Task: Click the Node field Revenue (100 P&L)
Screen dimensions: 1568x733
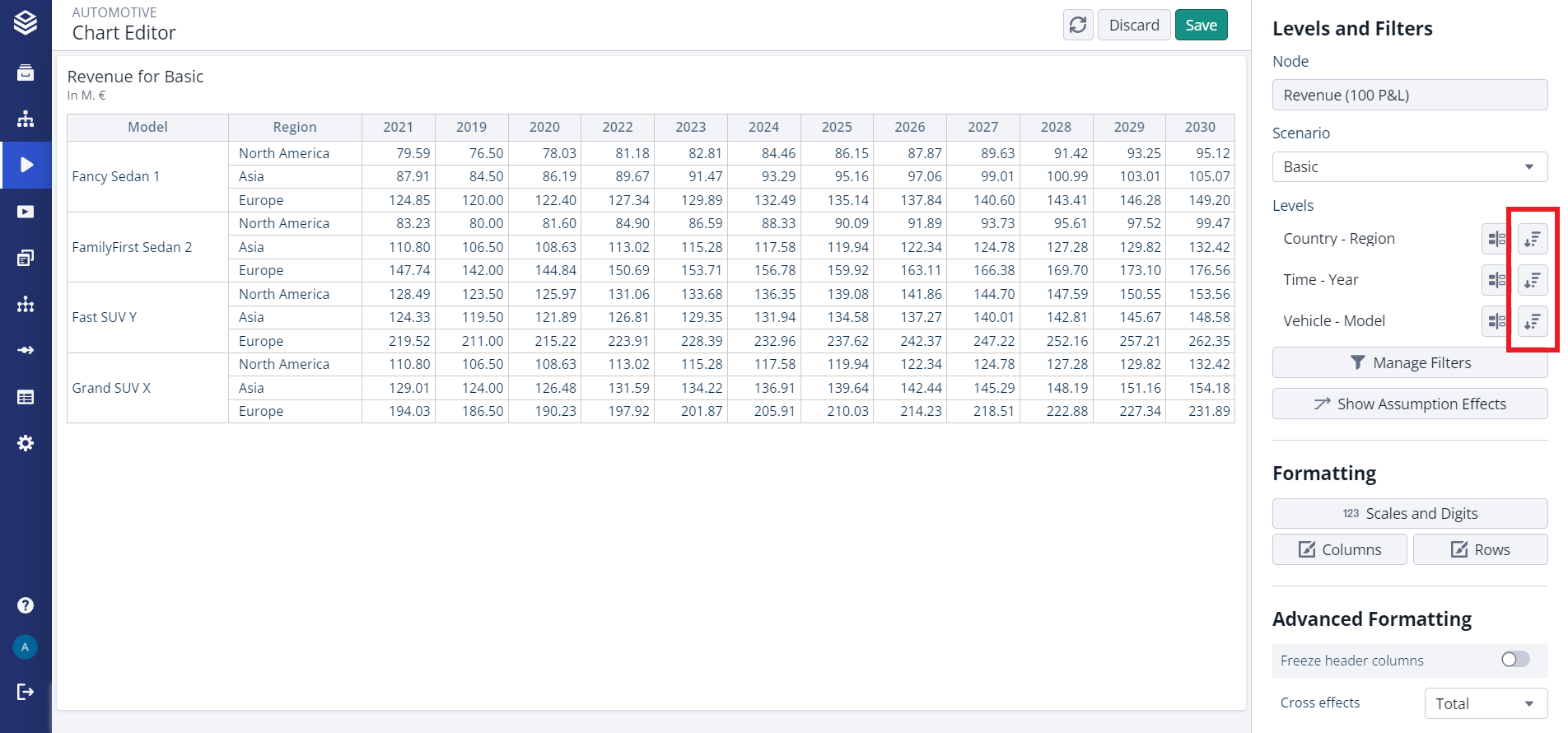Action: tap(1409, 96)
